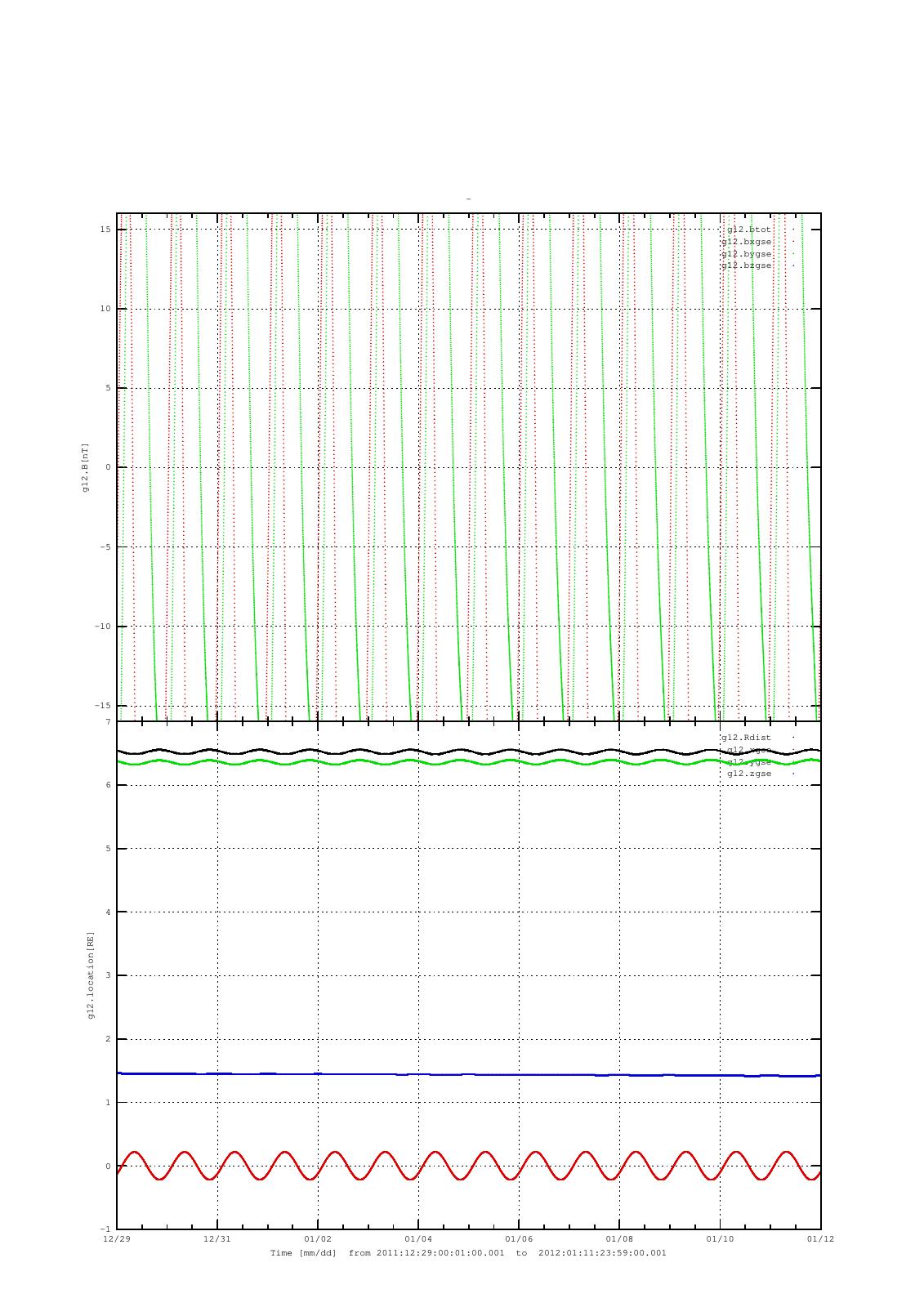Click the blue zgse line in location plot

click(468, 1074)
